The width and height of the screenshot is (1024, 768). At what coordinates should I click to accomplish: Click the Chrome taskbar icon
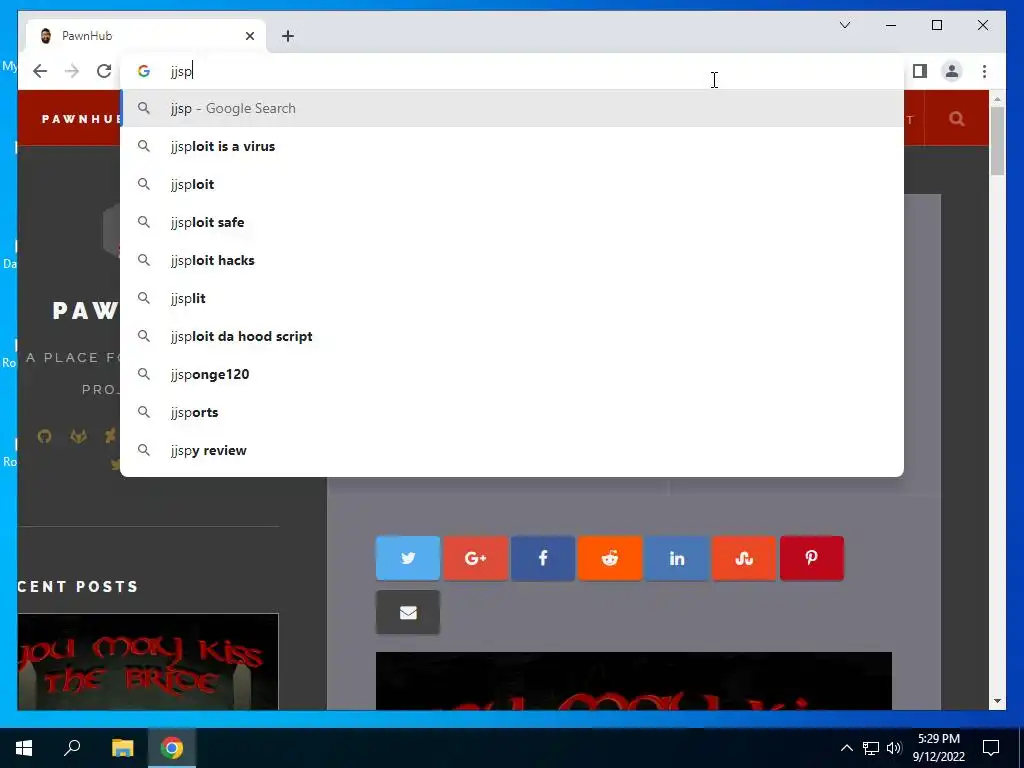pos(172,748)
